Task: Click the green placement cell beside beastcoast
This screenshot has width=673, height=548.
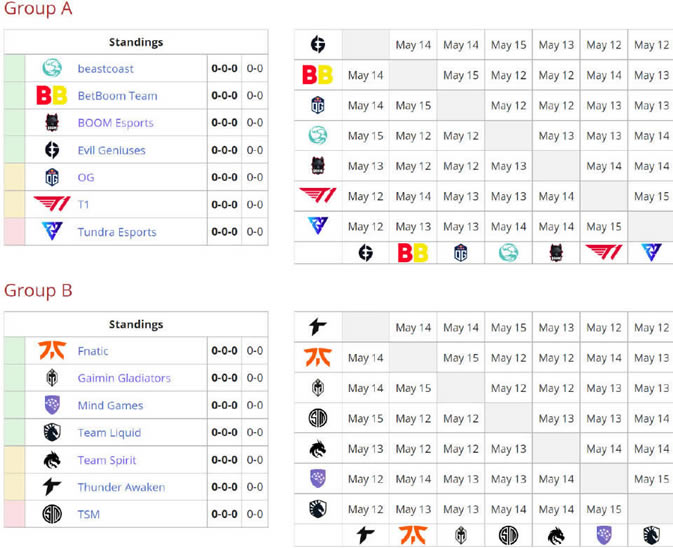Action: (14, 68)
